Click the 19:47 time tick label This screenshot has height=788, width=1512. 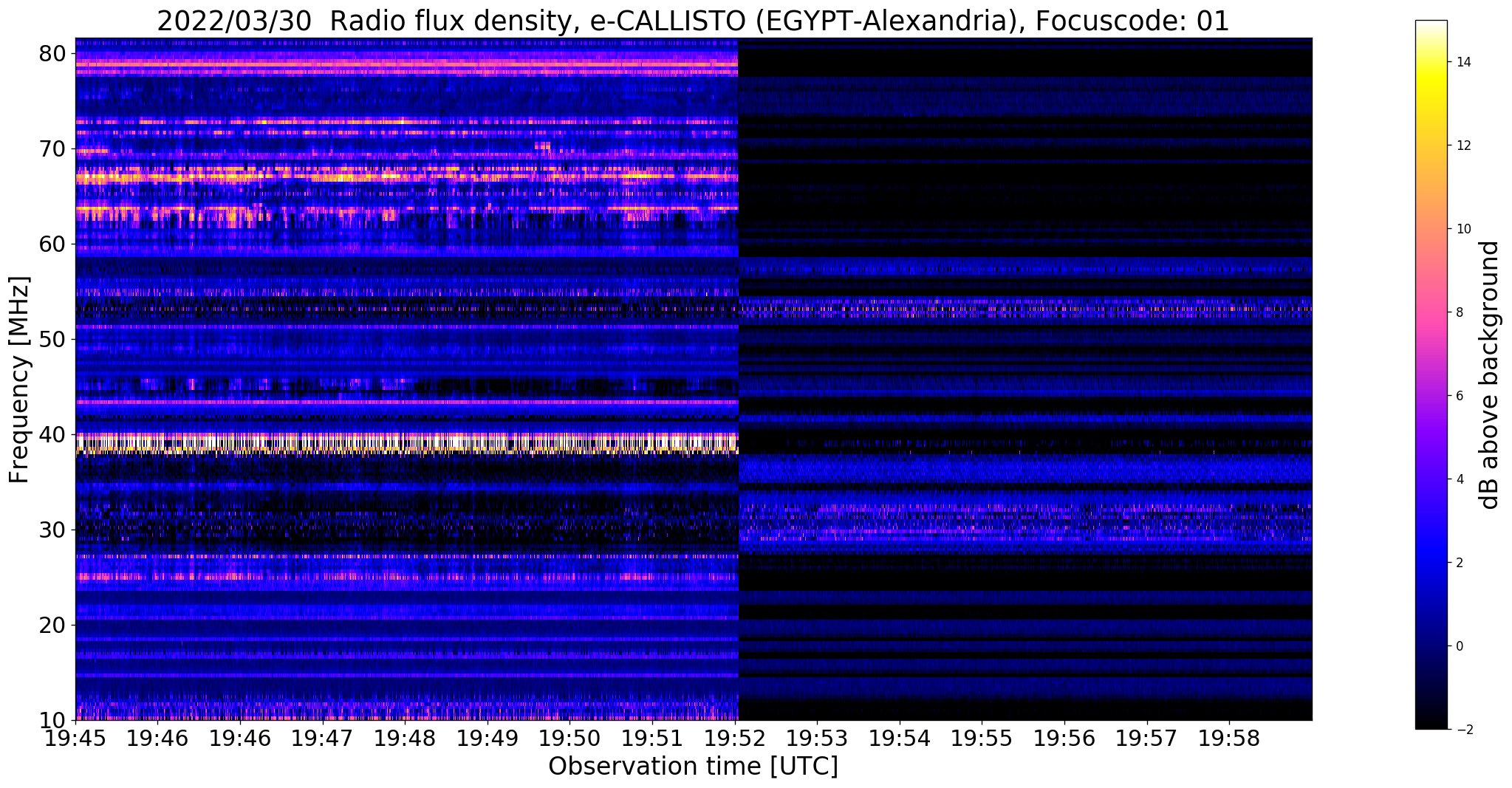322,739
